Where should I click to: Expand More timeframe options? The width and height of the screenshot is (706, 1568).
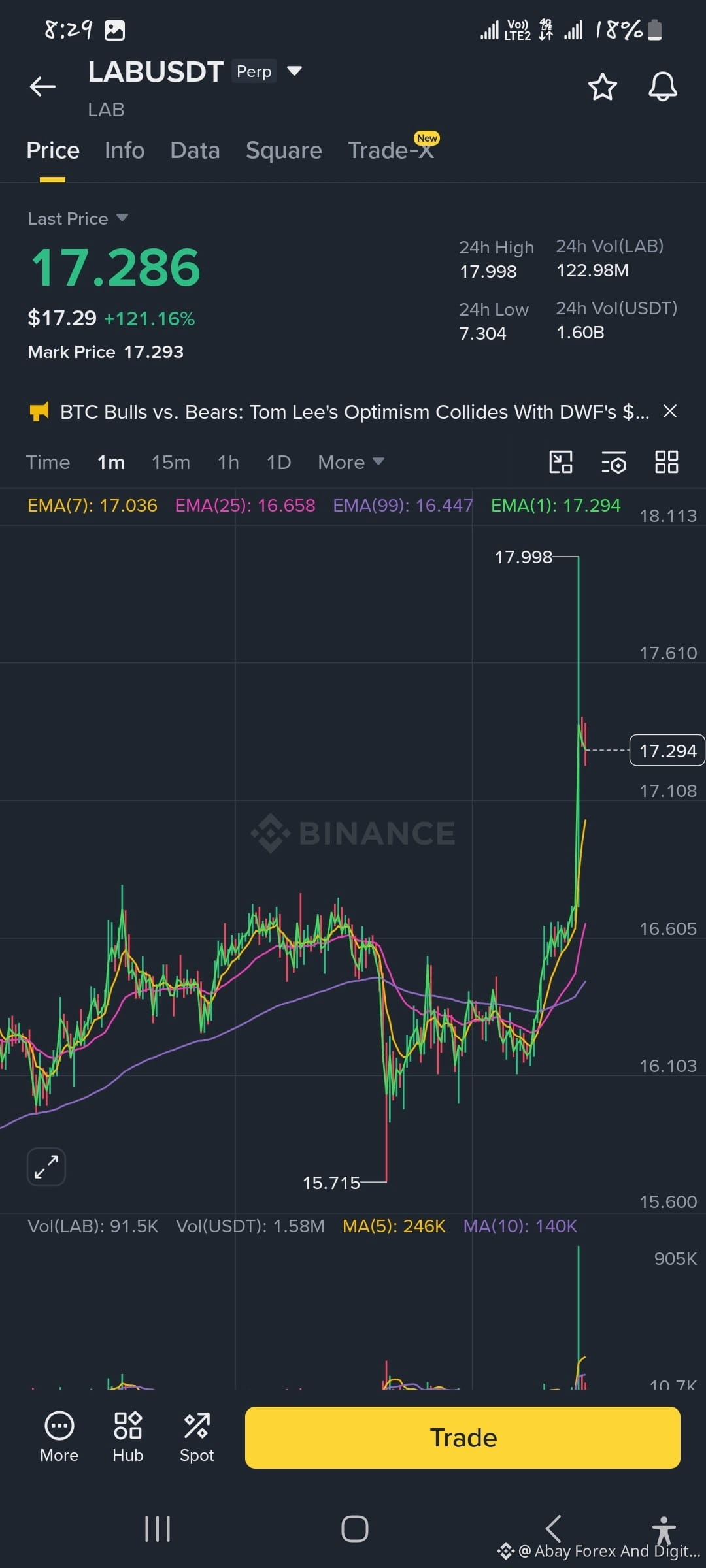coord(350,462)
